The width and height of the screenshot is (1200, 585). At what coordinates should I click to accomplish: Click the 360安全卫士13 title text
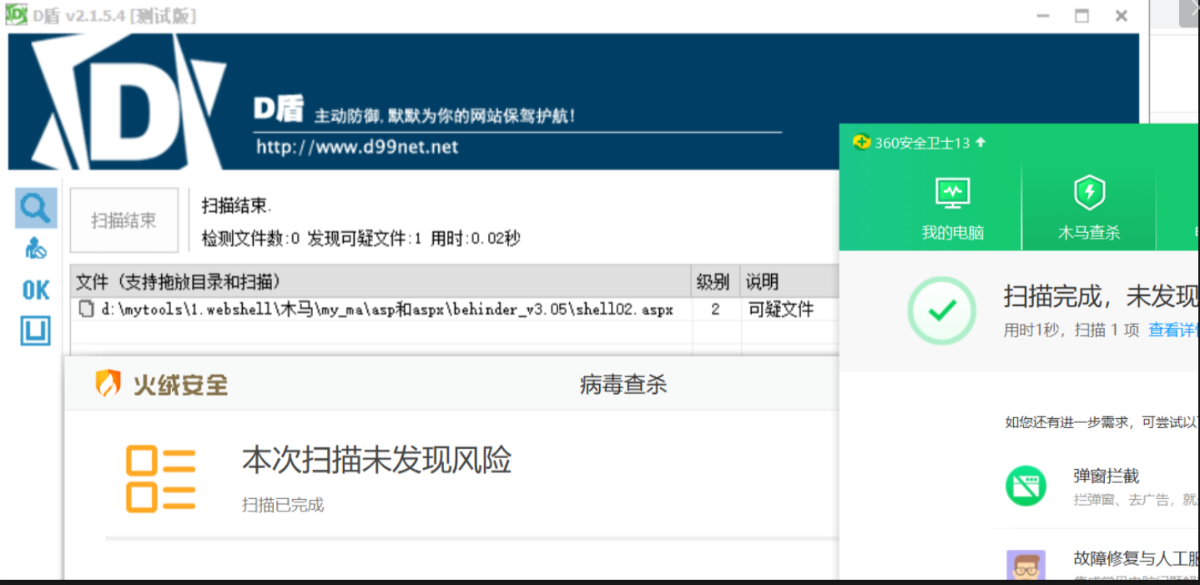922,143
